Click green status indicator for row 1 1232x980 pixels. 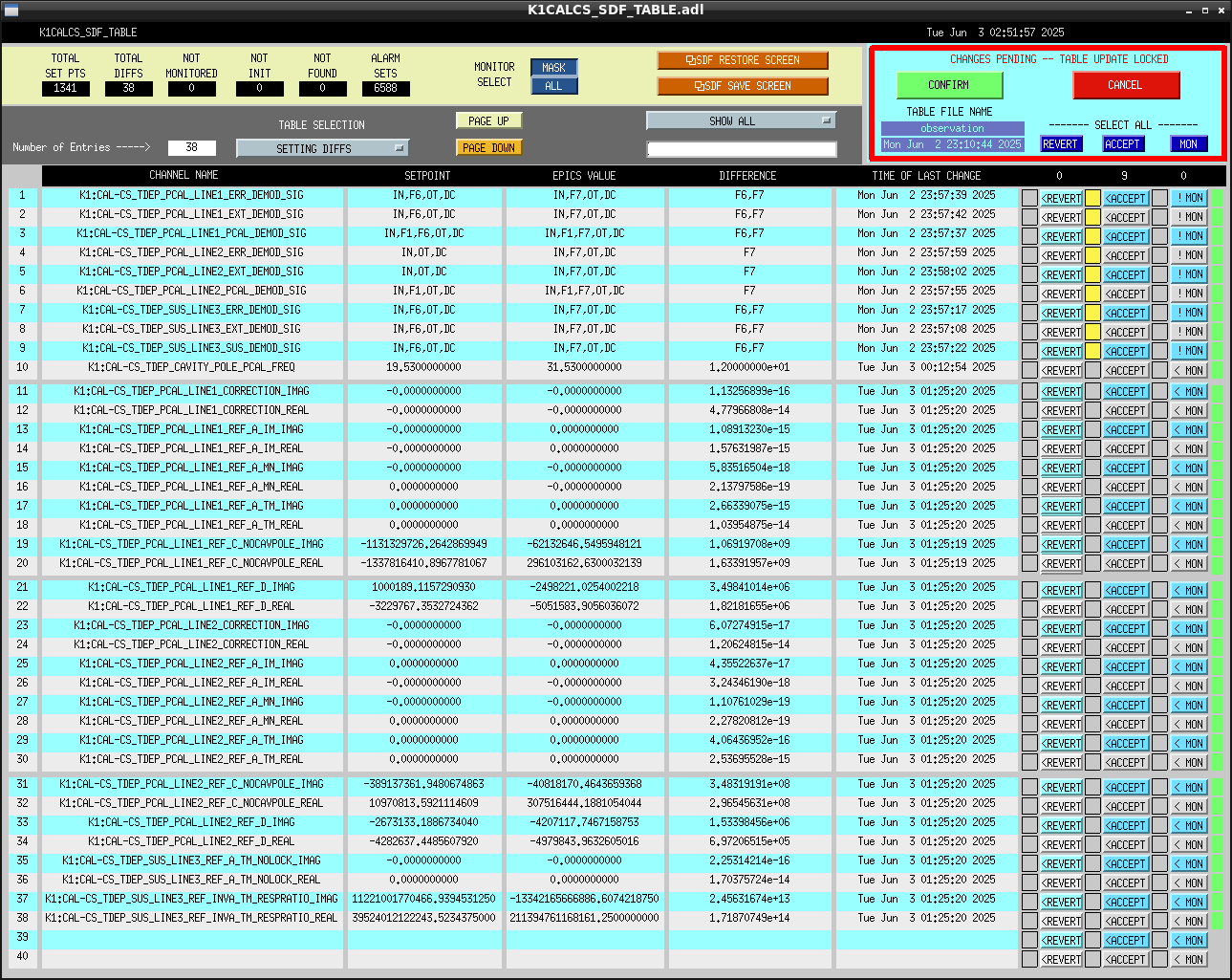[1218, 198]
